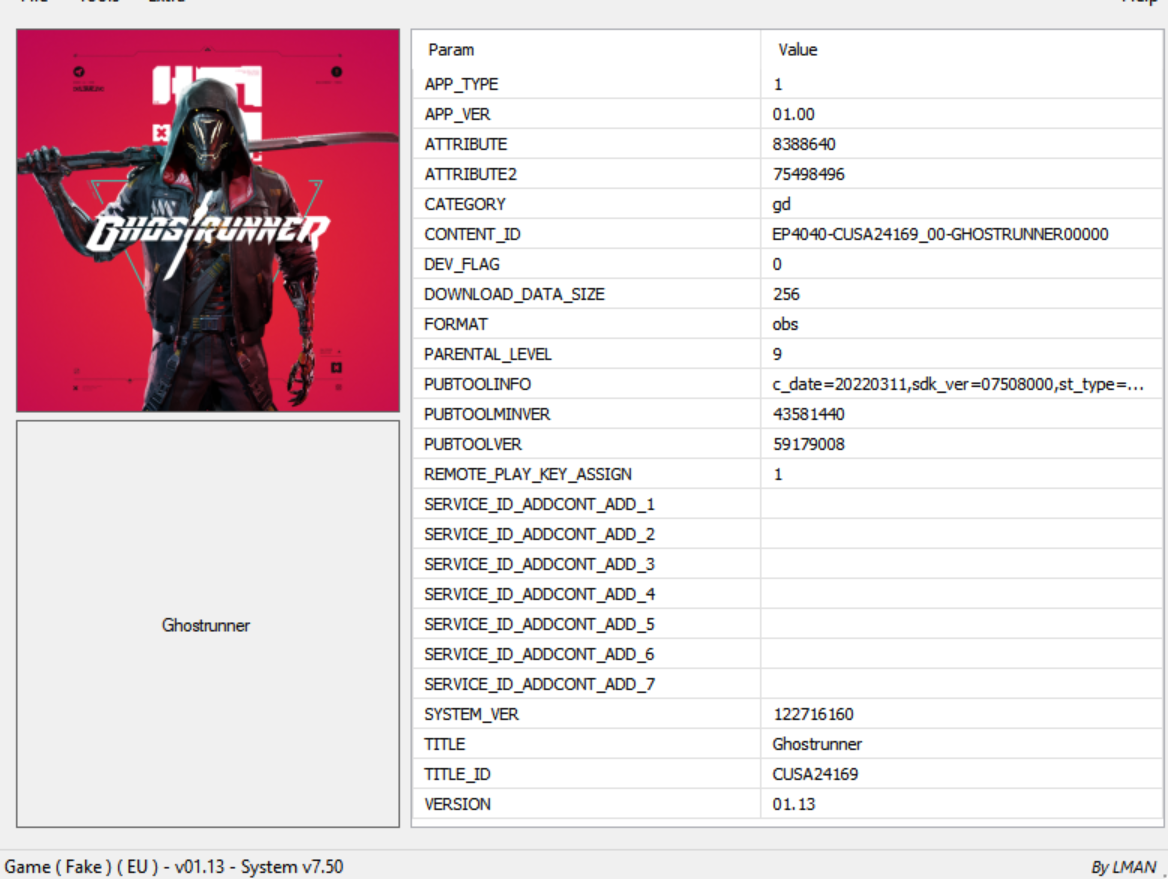The image size is (1168, 879).
Task: Click the DEV_FLAG value 0
Action: [x=777, y=264]
